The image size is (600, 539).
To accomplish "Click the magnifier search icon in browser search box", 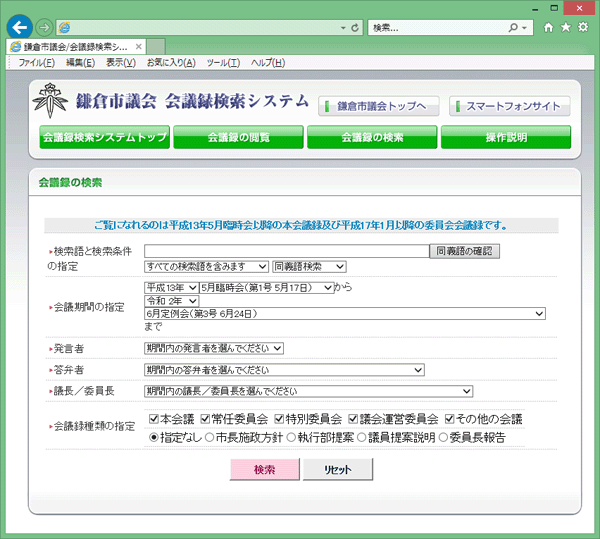I will (x=513, y=28).
